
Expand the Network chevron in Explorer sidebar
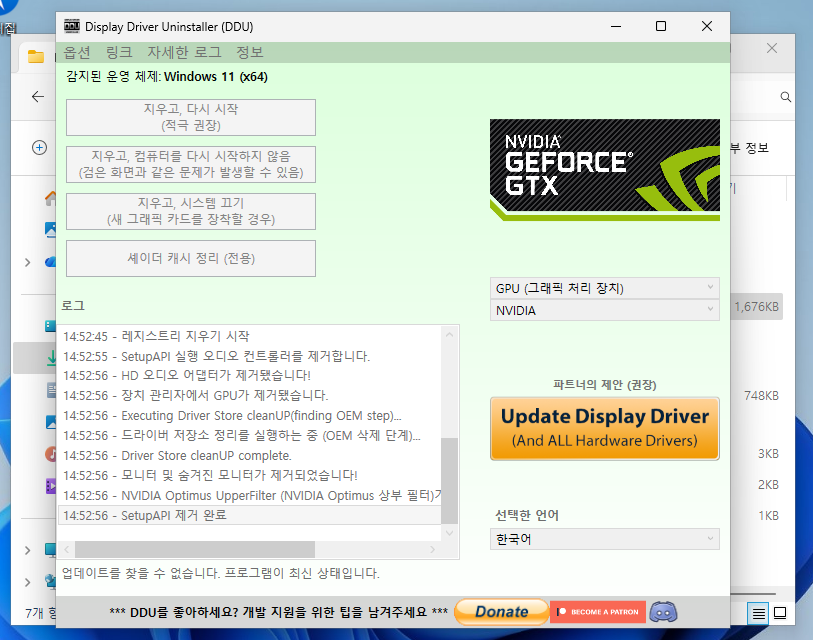(27, 582)
